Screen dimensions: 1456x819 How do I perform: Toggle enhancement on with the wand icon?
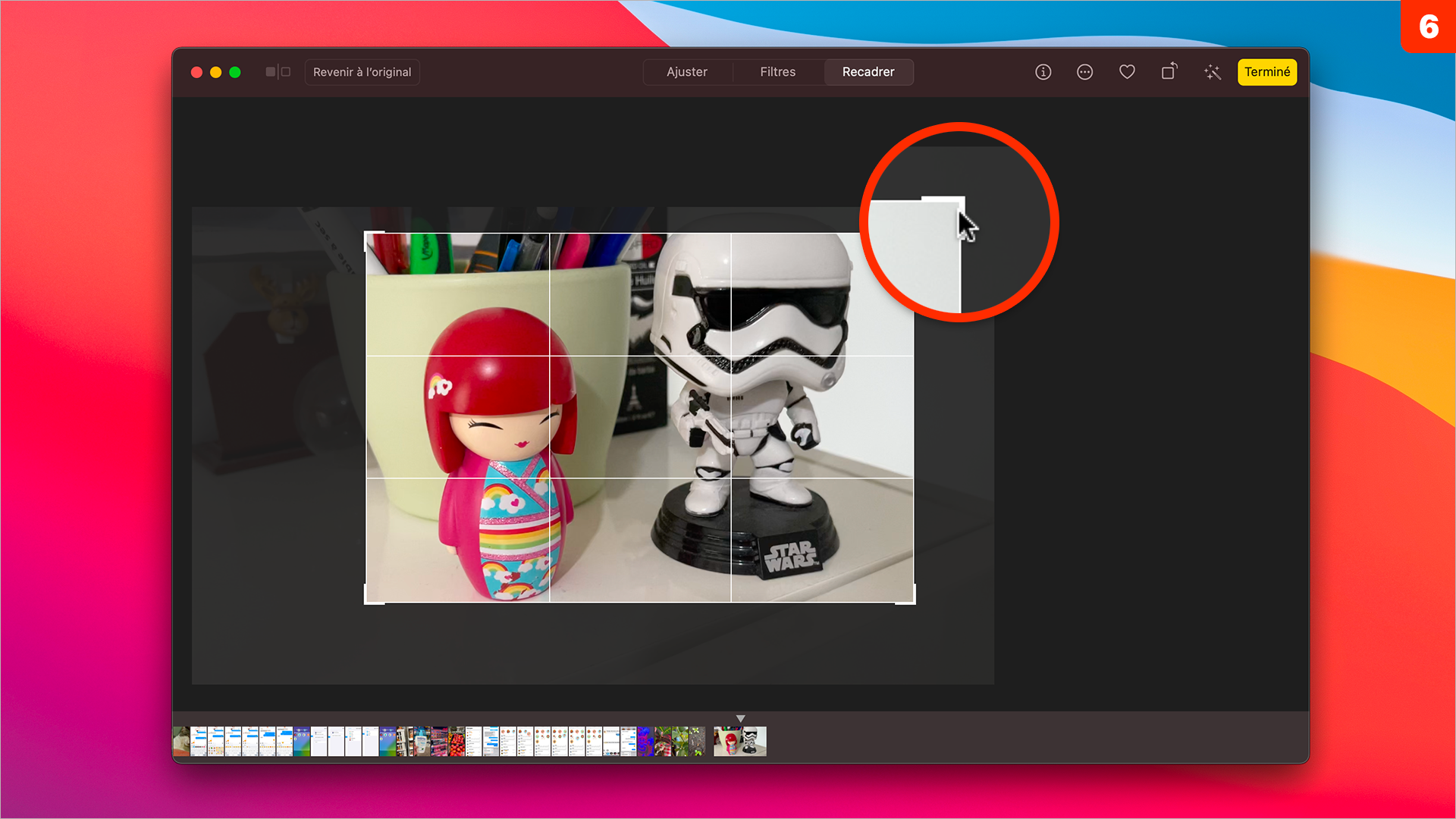pyautogui.click(x=1212, y=72)
